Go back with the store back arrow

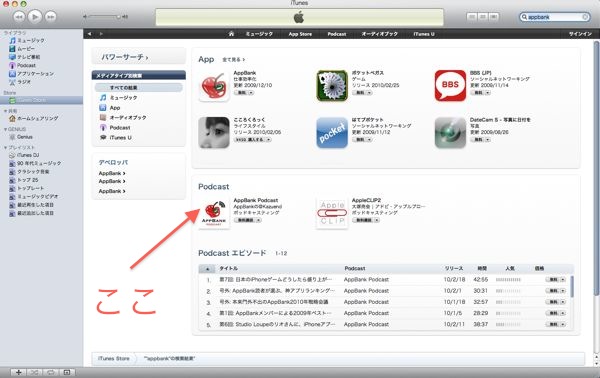[90, 34]
